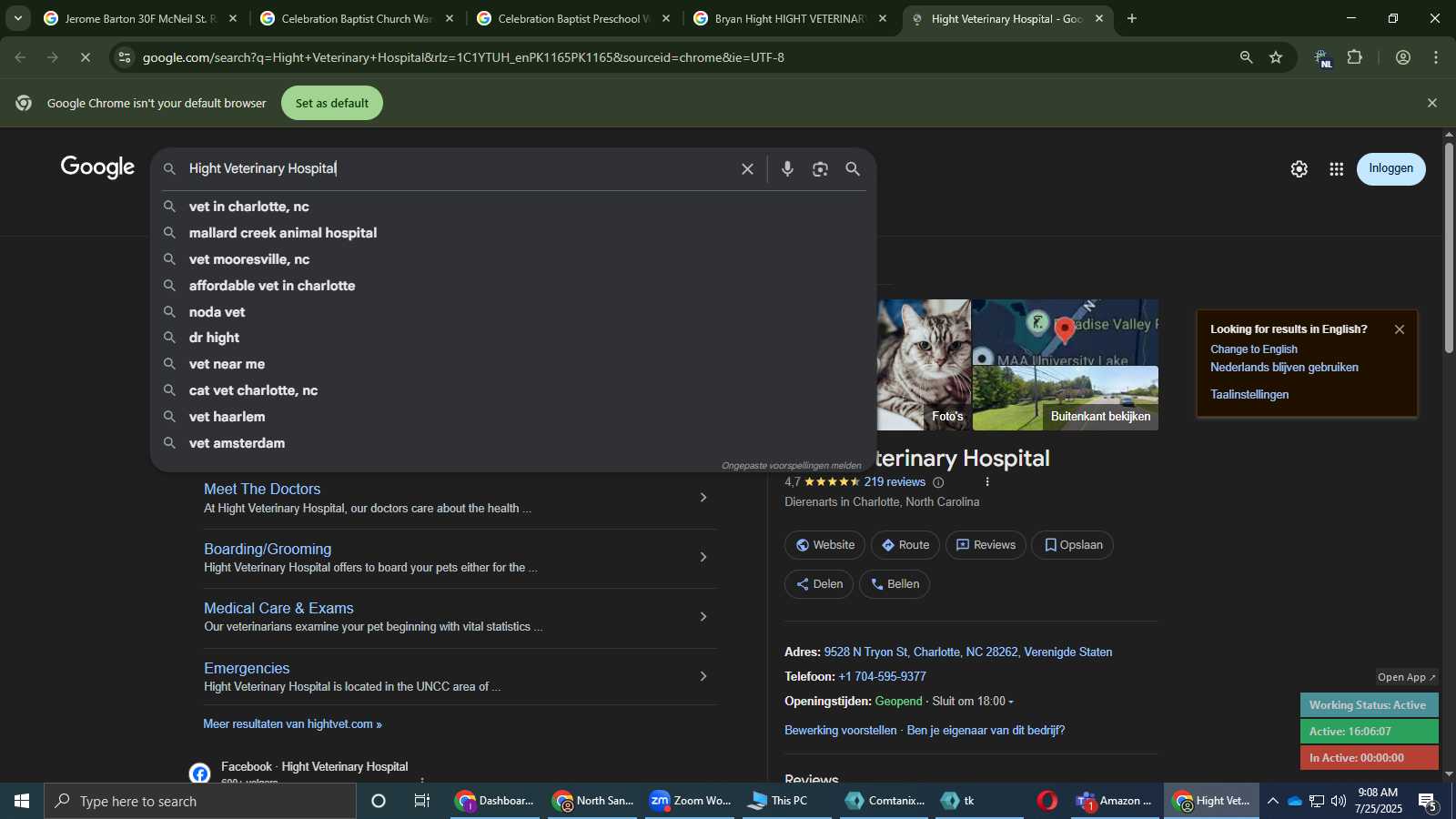Switch to Jerome Barton 30F McNeil St tab
Screen dimensions: 1456x819
point(141,18)
